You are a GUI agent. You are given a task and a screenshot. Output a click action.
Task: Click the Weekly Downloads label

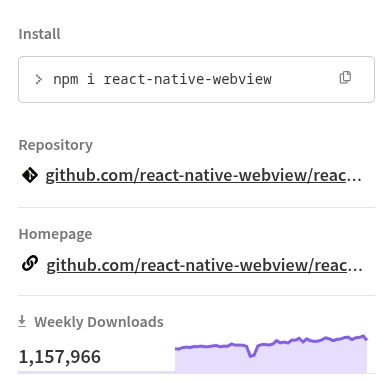99,322
